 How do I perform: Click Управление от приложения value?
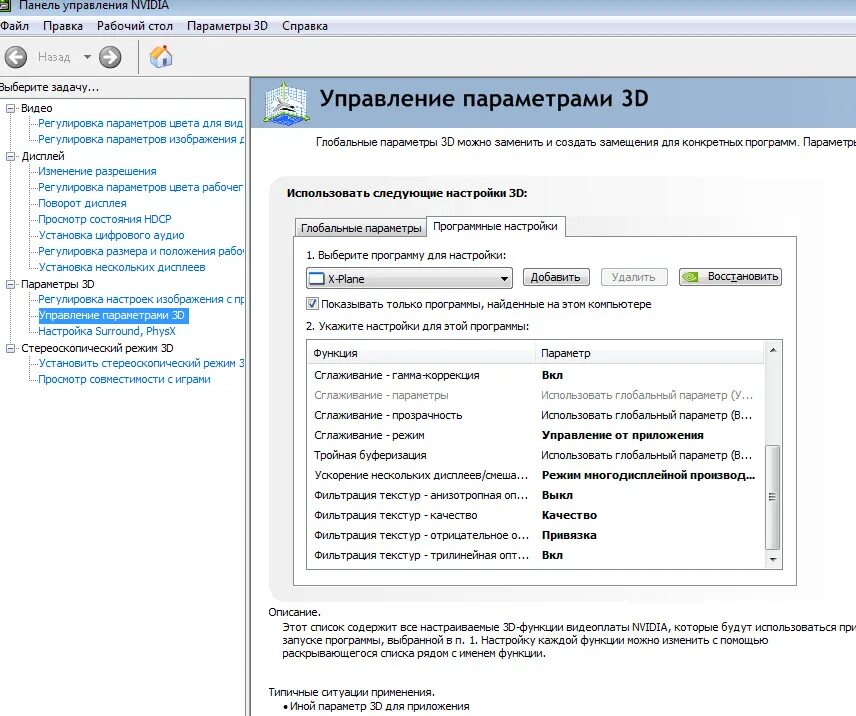point(622,435)
